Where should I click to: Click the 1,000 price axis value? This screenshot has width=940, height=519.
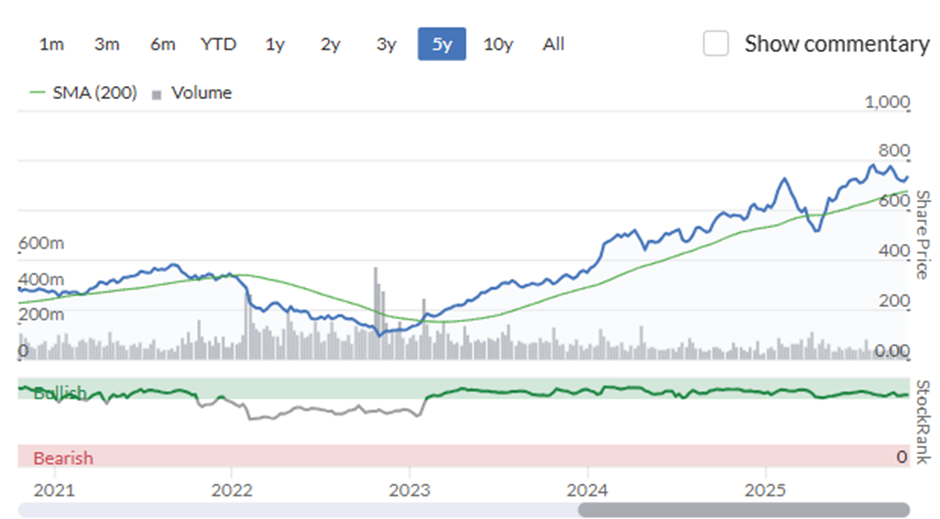[887, 102]
